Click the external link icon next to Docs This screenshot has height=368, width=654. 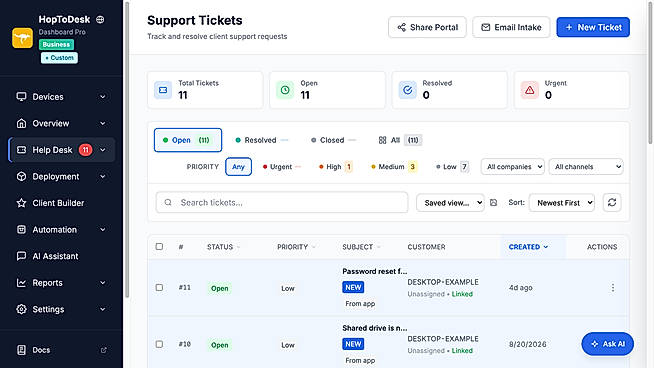pos(103,350)
